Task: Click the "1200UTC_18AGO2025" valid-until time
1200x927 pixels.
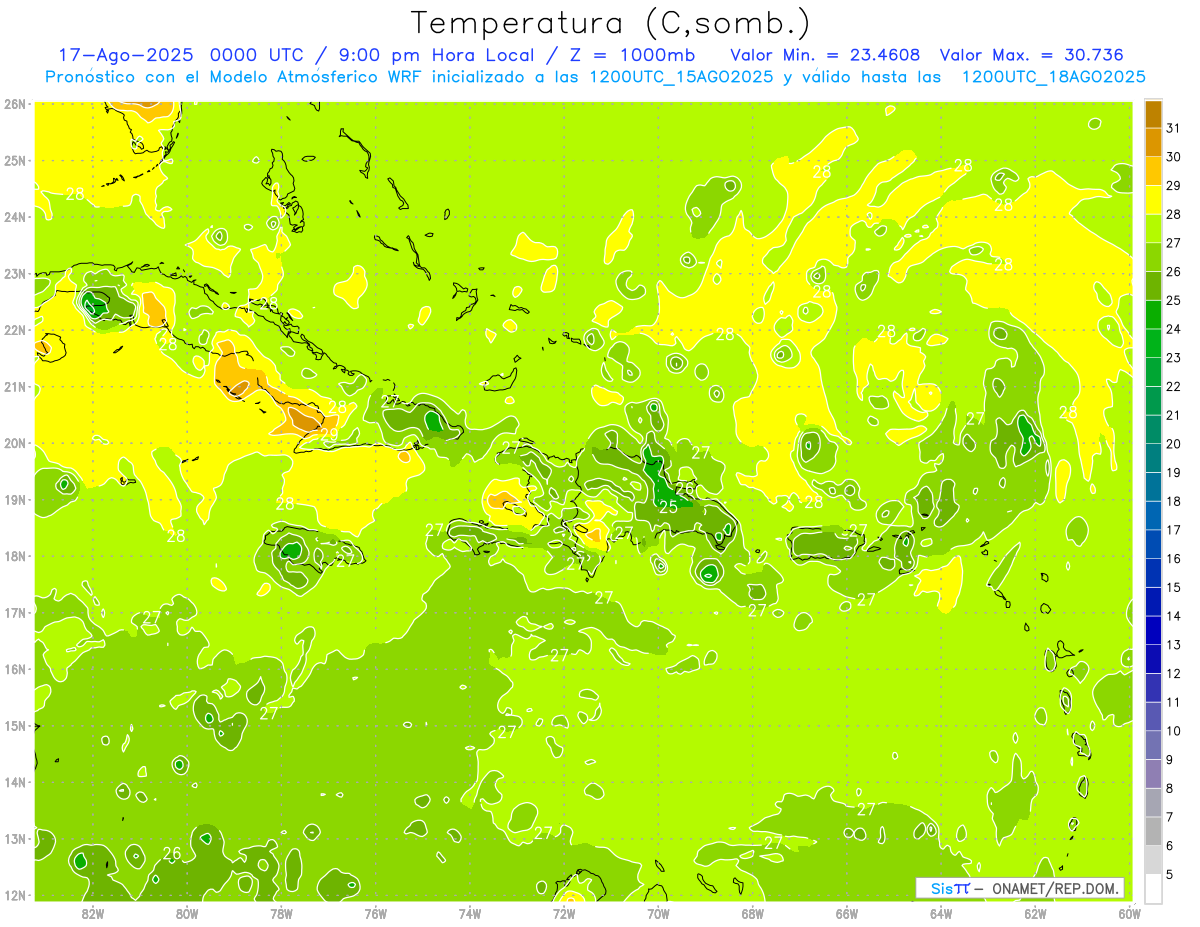Action: (1053, 77)
